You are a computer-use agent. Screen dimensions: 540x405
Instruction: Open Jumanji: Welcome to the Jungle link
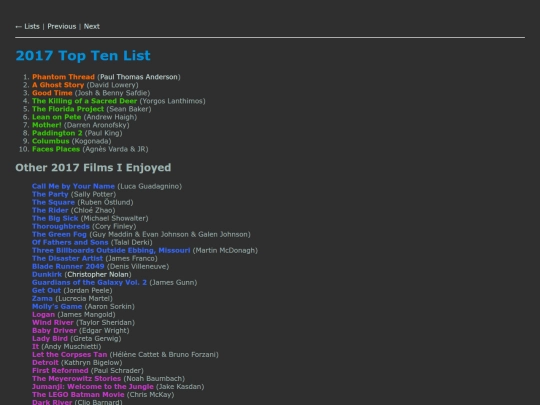point(93,387)
